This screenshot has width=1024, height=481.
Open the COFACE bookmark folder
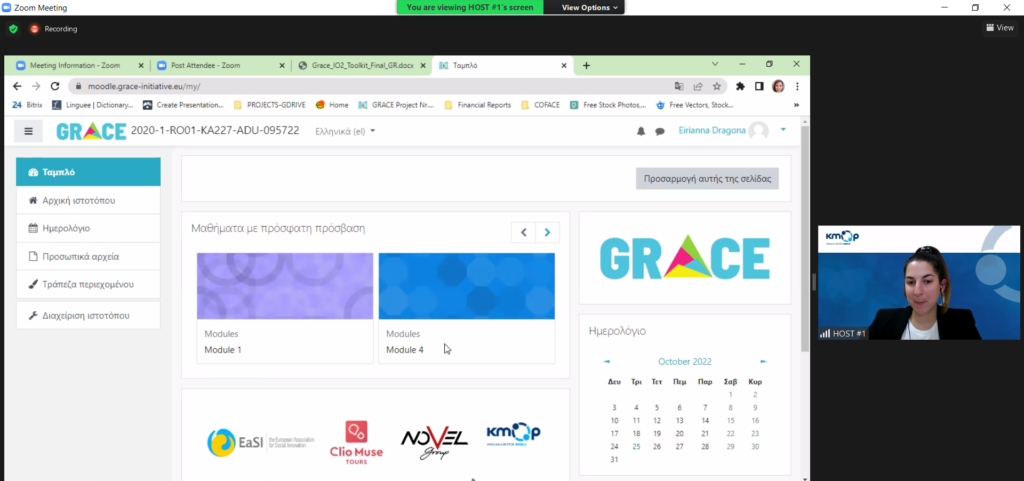pos(540,105)
